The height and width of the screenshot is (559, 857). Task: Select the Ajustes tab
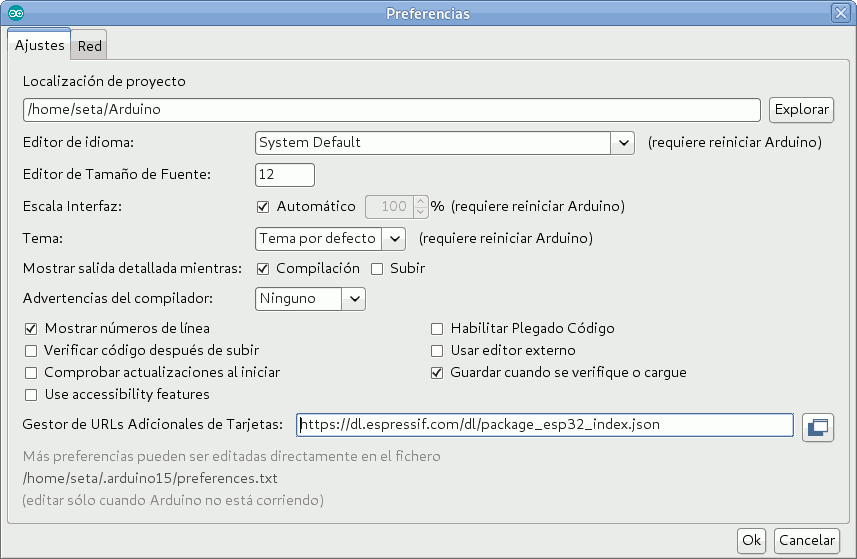(x=39, y=45)
